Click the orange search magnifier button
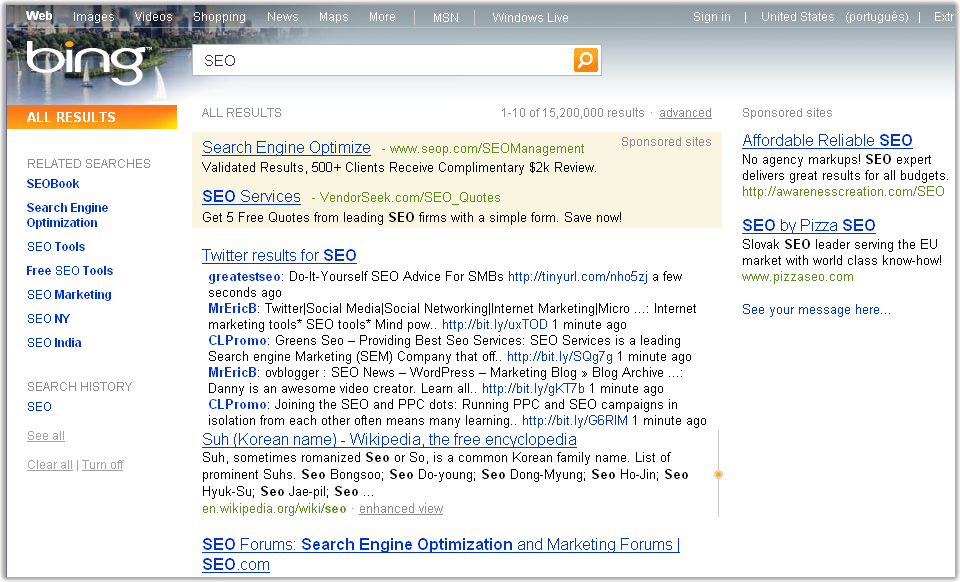960x582 pixels. (x=586, y=60)
